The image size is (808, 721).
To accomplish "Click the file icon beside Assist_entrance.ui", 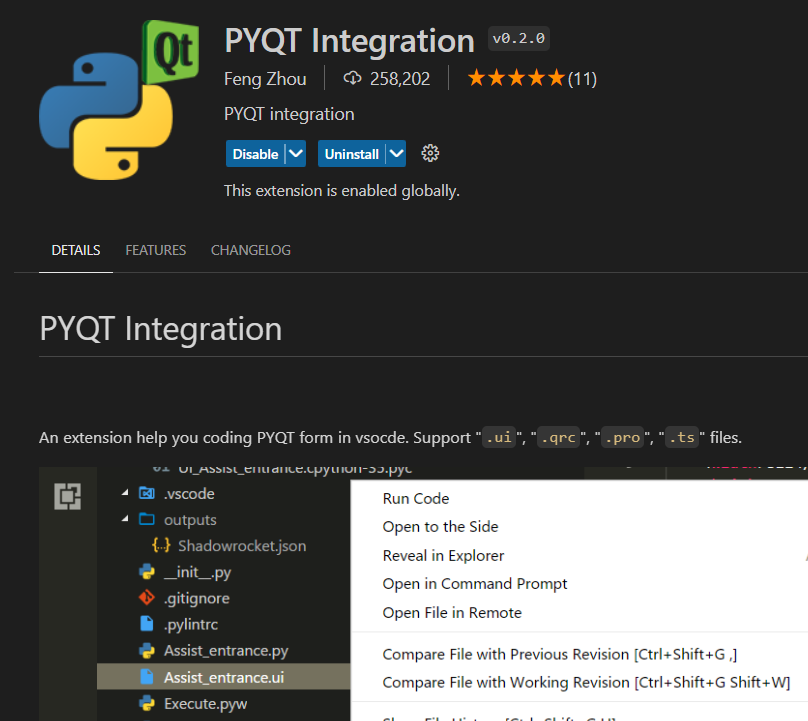I will [x=147, y=677].
